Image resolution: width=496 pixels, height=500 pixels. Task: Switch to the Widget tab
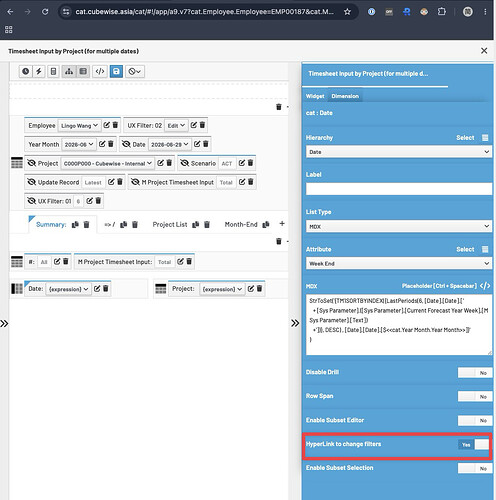315,96
